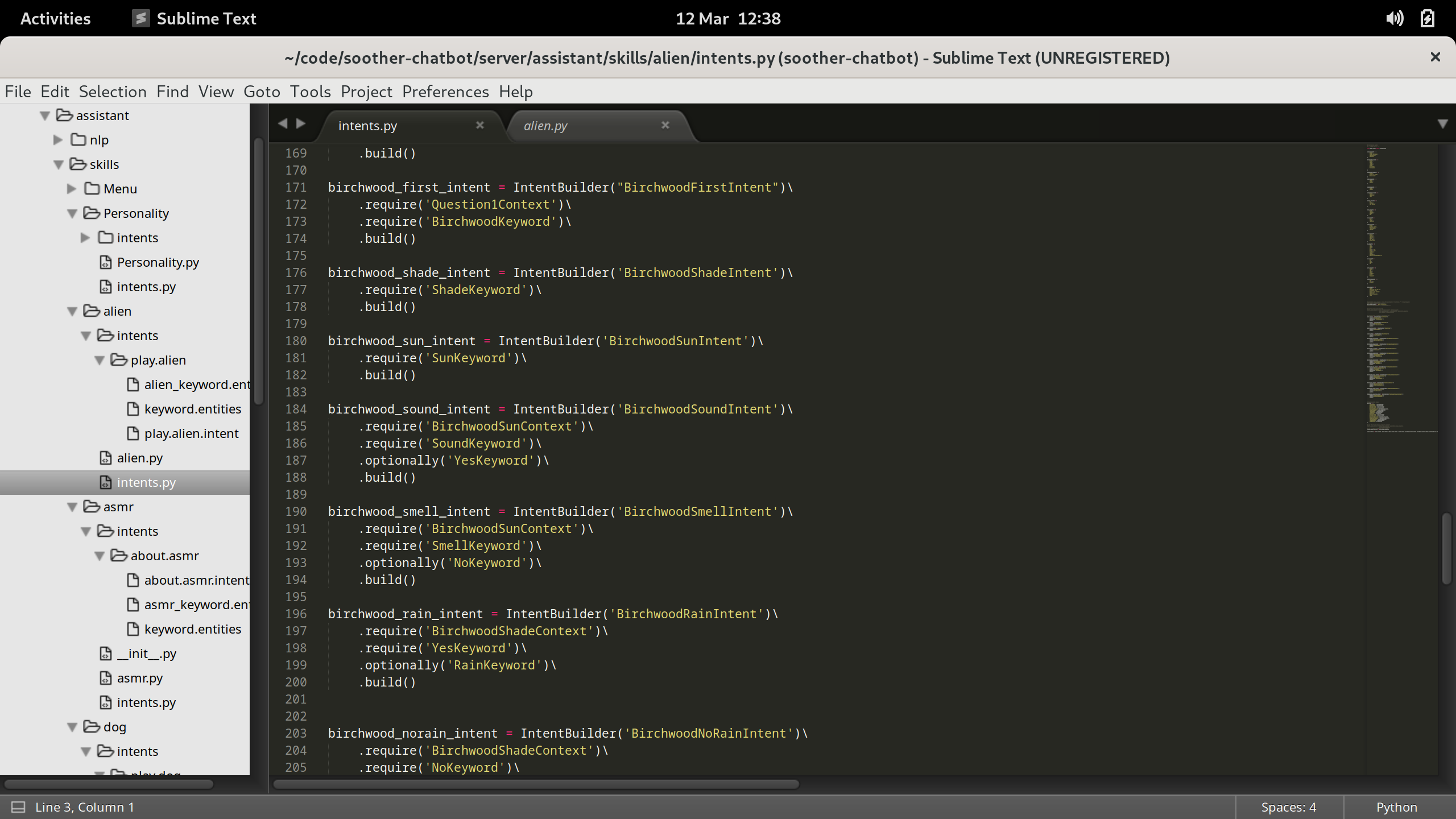Click the Personality.py file icon in sidebar
Viewport: 1456px width, 819px height.
pos(106,262)
